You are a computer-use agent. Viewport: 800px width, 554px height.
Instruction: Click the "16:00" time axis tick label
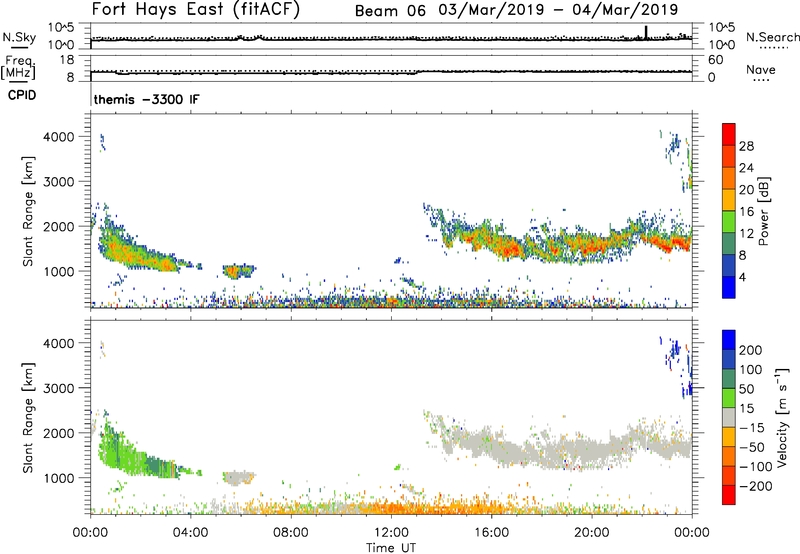tap(491, 533)
